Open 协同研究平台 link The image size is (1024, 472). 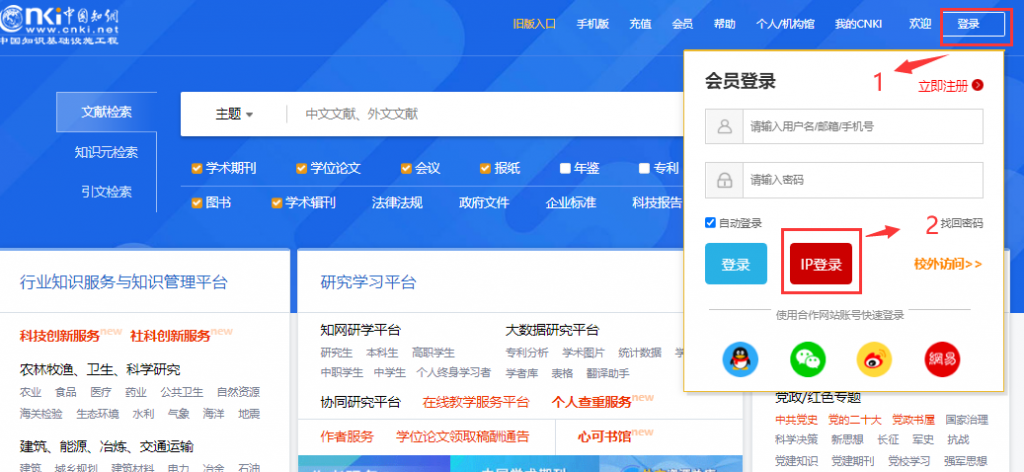[x=360, y=401]
